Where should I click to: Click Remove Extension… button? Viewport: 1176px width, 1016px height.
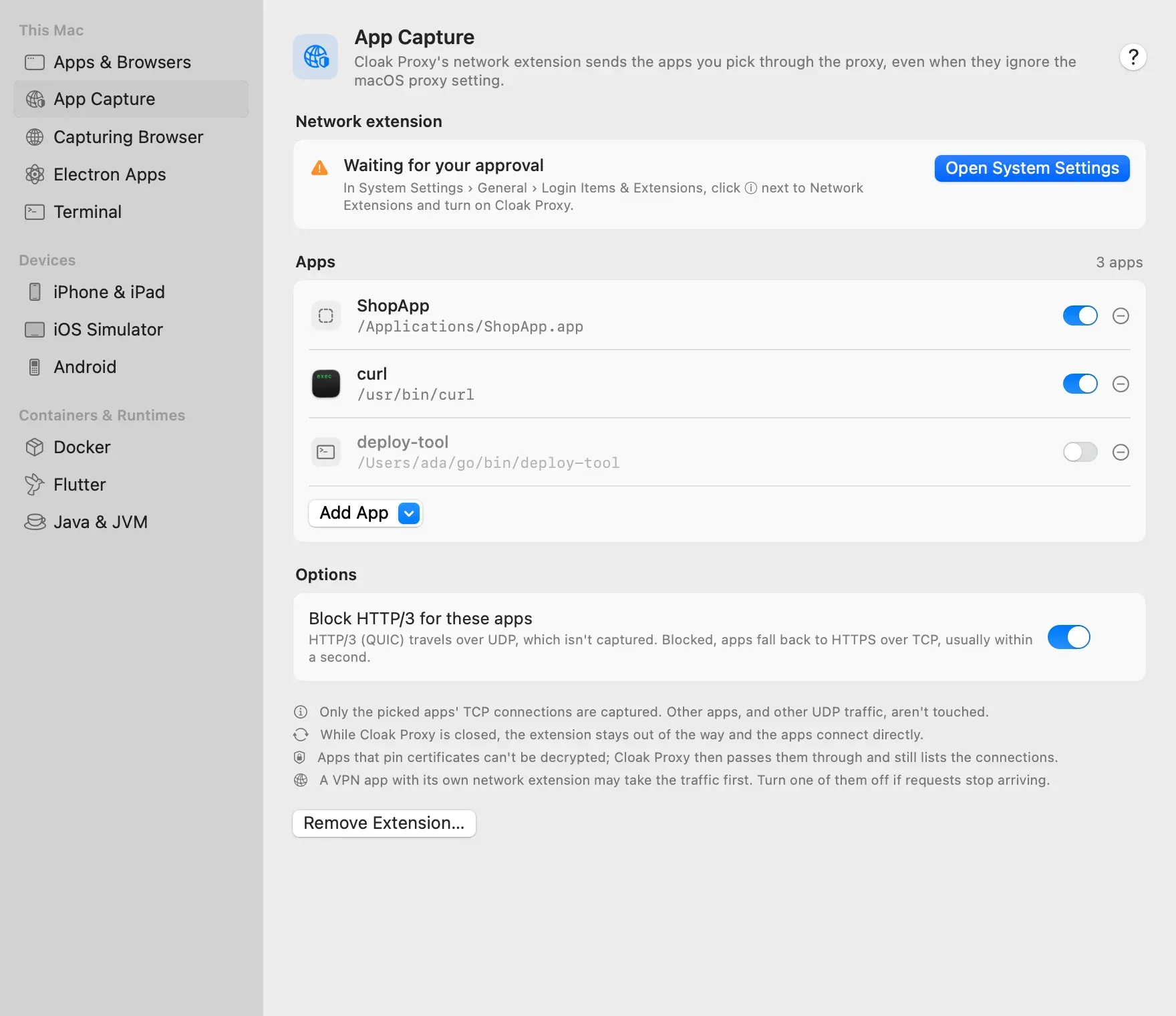click(x=384, y=823)
